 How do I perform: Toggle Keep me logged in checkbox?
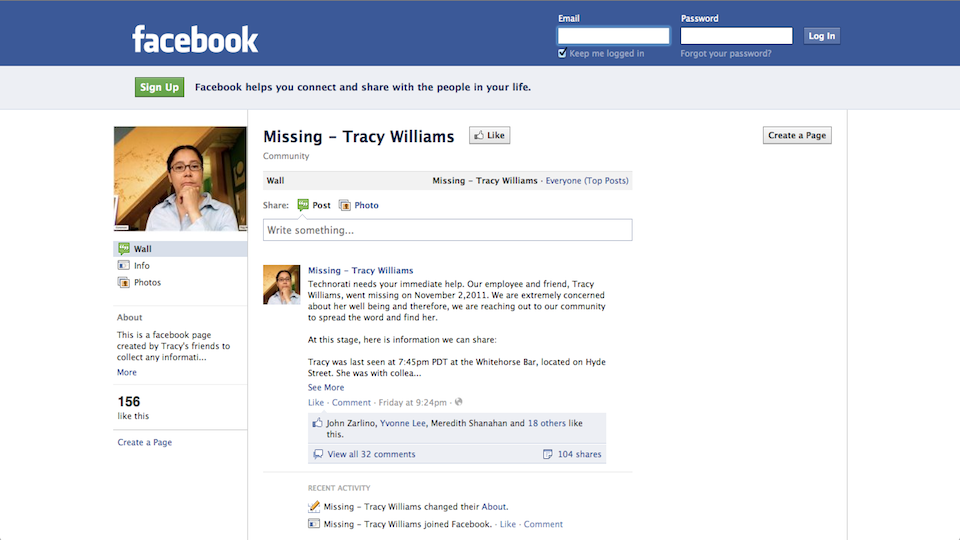[563, 54]
